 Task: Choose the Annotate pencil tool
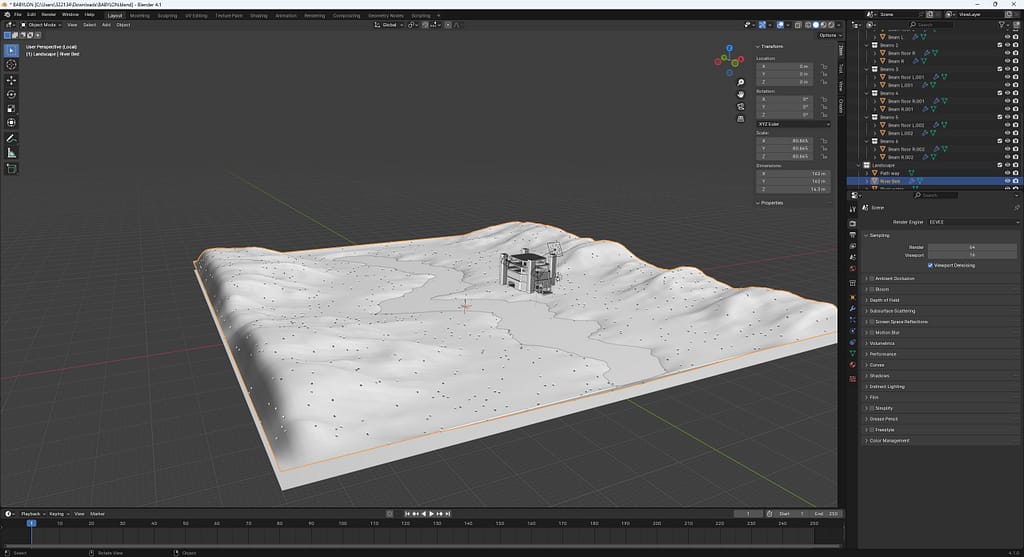(11, 138)
